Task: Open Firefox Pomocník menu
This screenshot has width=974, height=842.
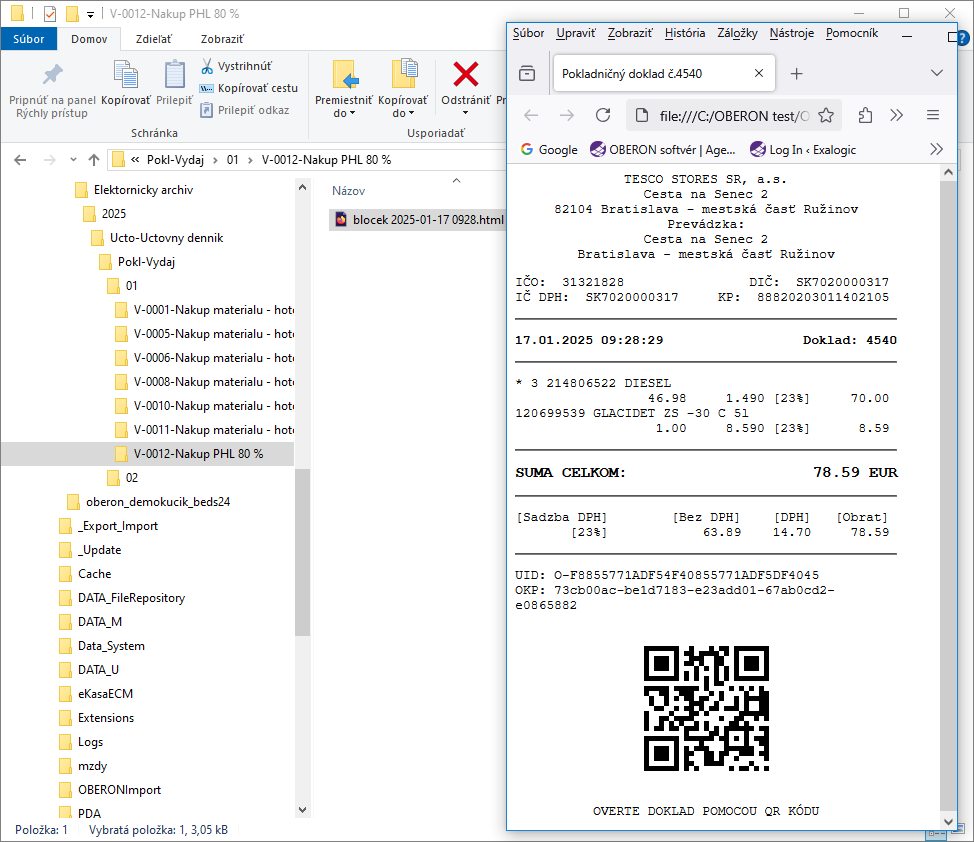Action: 852,33
